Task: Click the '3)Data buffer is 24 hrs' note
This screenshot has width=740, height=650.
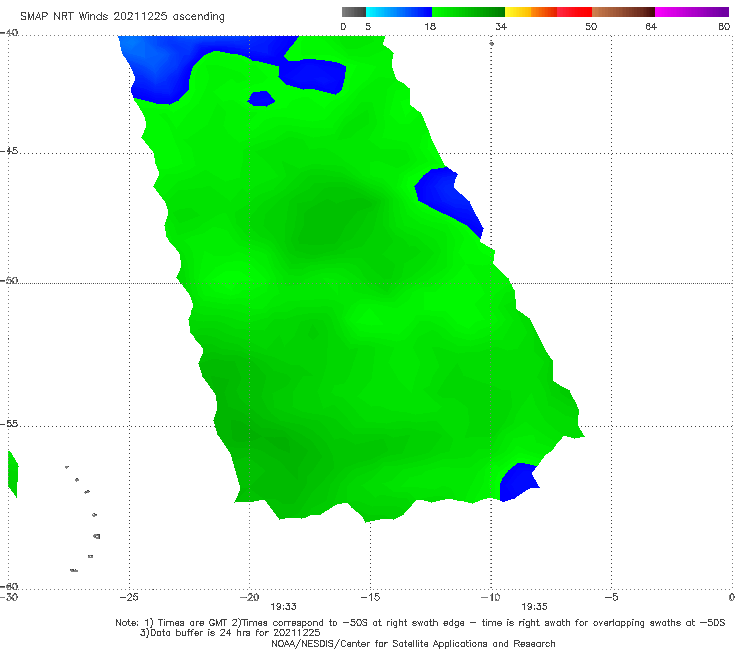Action: (x=230, y=633)
